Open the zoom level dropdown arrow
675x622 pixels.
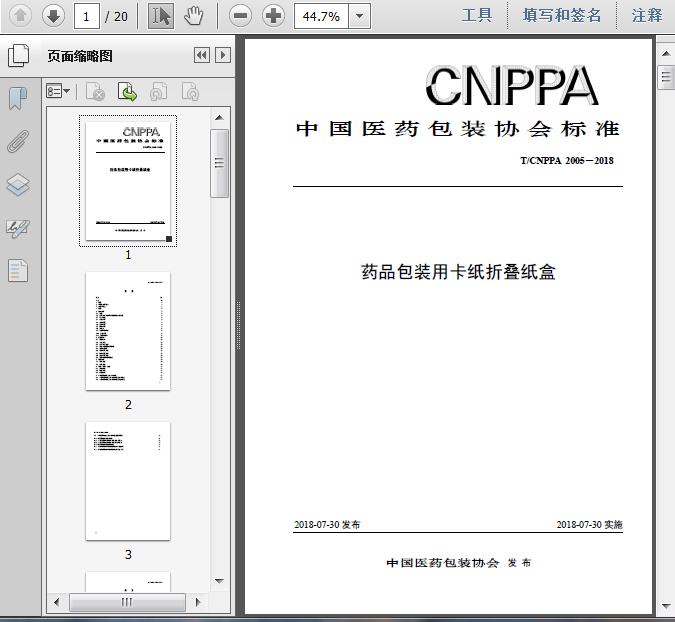pyautogui.click(x=359, y=16)
